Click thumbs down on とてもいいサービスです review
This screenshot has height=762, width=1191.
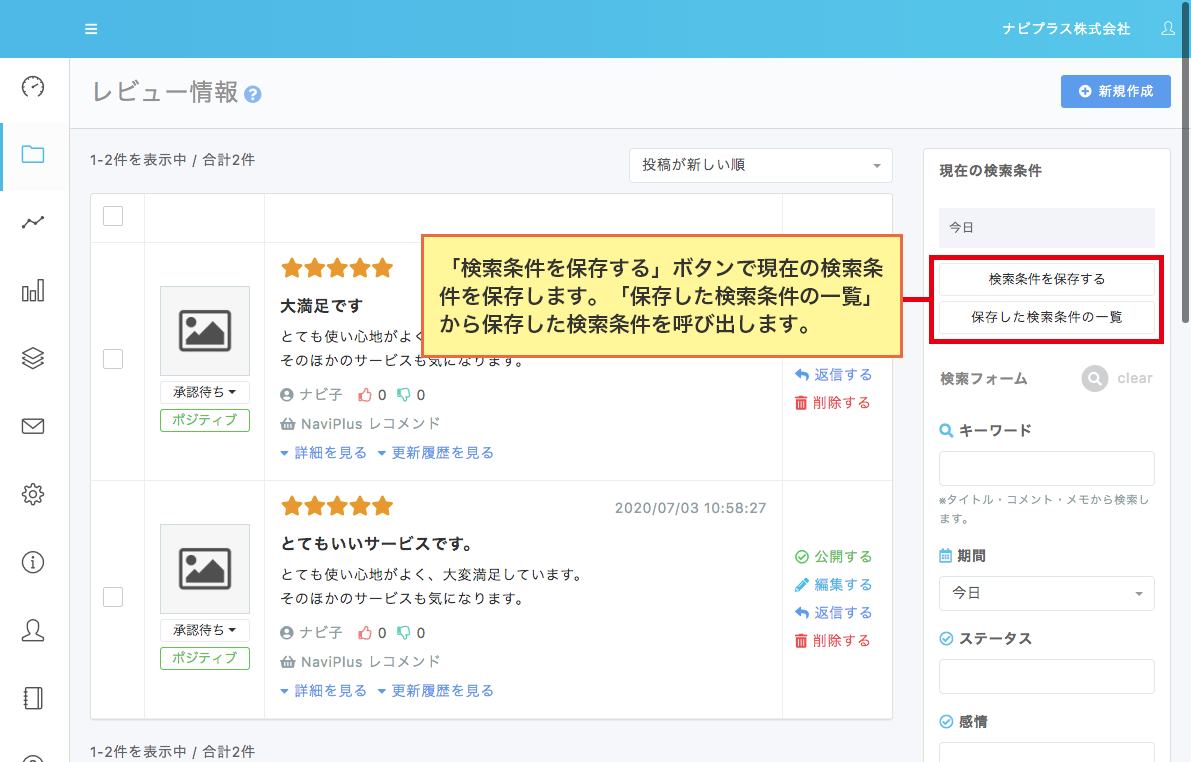click(x=404, y=633)
